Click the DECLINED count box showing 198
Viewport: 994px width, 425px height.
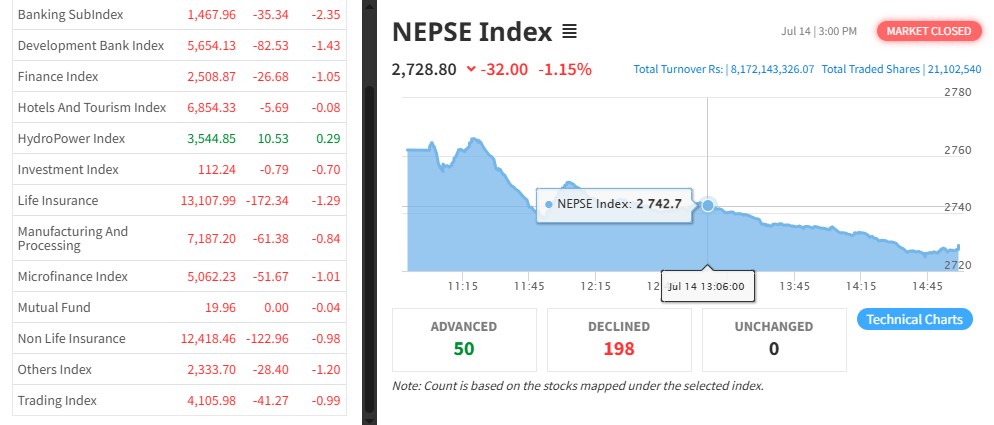click(x=619, y=339)
